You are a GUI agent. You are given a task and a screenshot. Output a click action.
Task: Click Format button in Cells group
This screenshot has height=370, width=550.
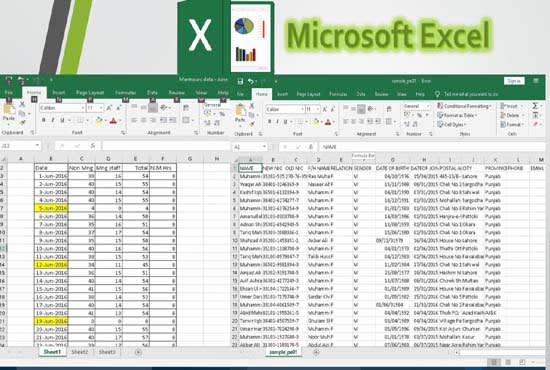511,124
